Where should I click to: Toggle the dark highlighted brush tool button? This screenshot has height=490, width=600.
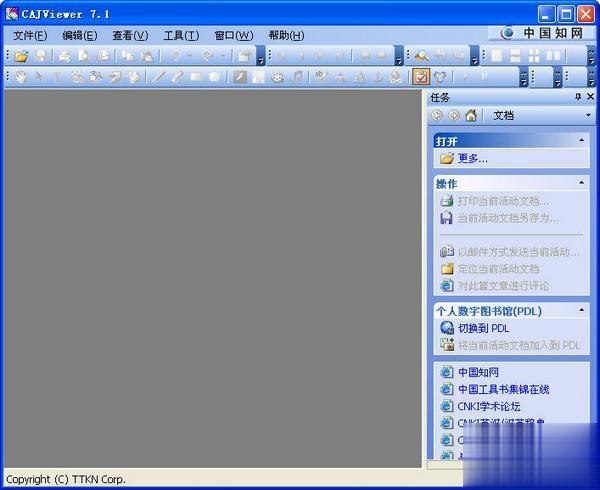240,77
